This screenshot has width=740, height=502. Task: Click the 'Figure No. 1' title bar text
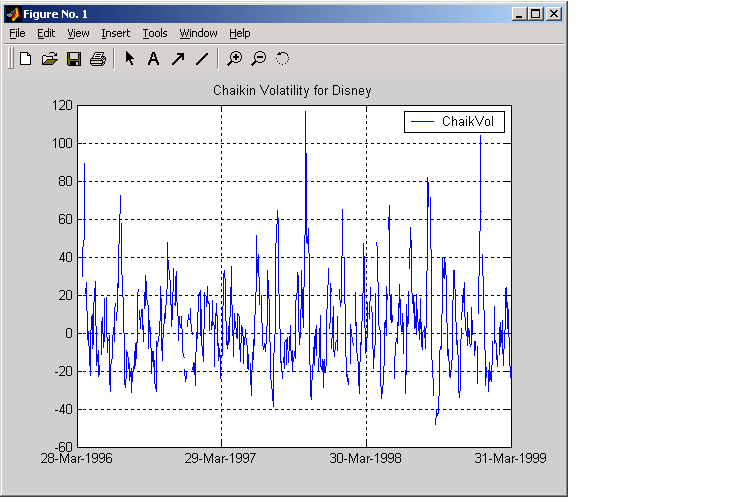(55, 14)
